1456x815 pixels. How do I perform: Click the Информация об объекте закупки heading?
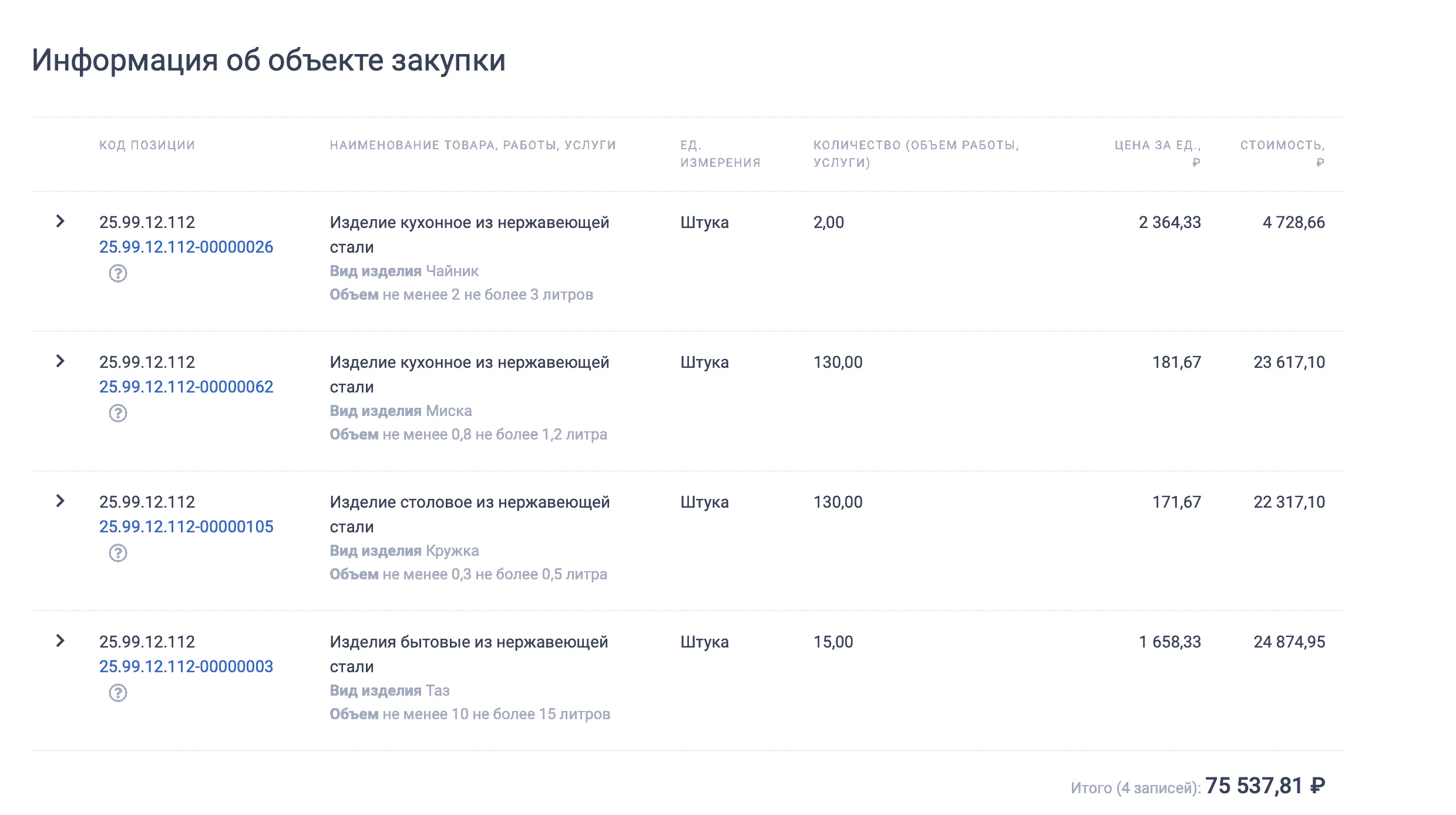click(x=268, y=60)
